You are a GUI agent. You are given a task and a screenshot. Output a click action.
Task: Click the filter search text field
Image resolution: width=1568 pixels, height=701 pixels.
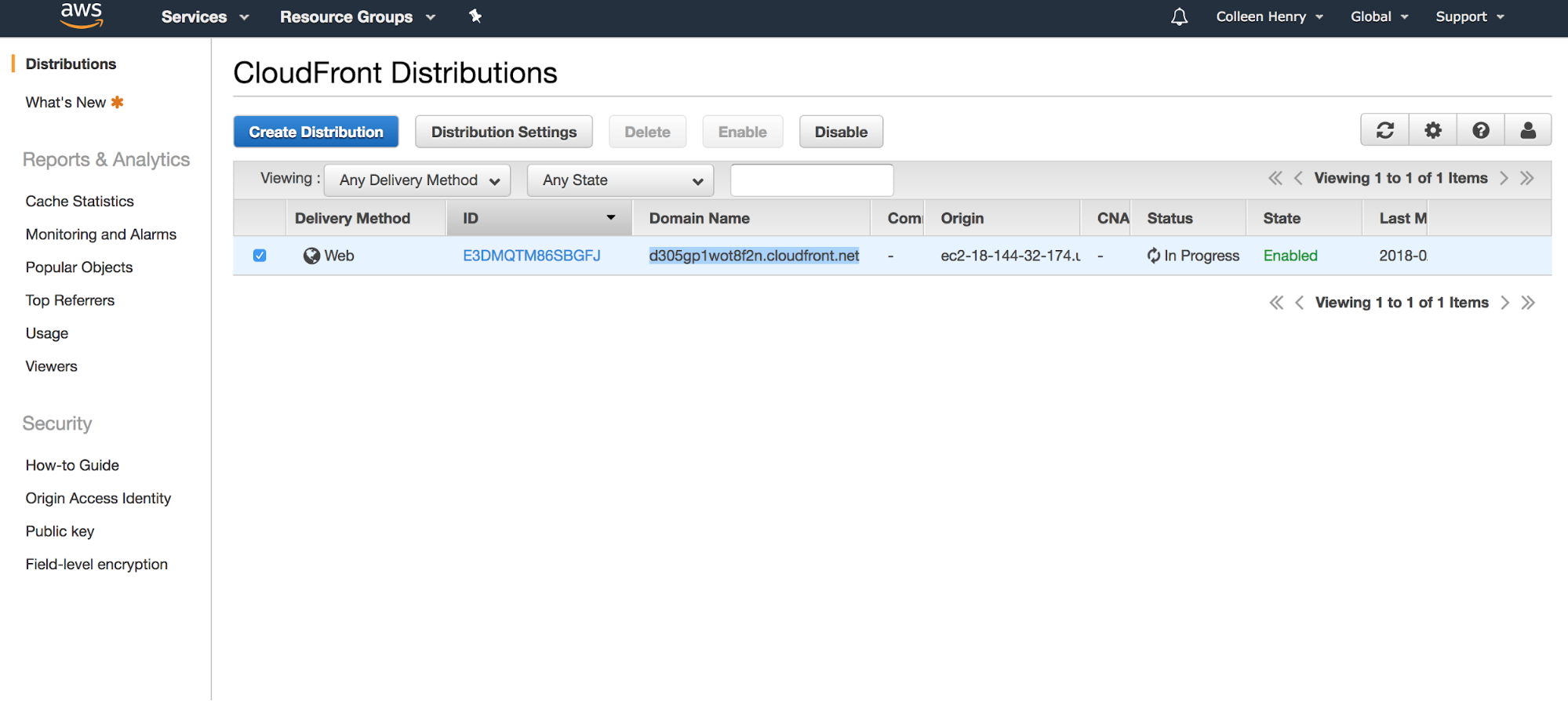(x=812, y=180)
